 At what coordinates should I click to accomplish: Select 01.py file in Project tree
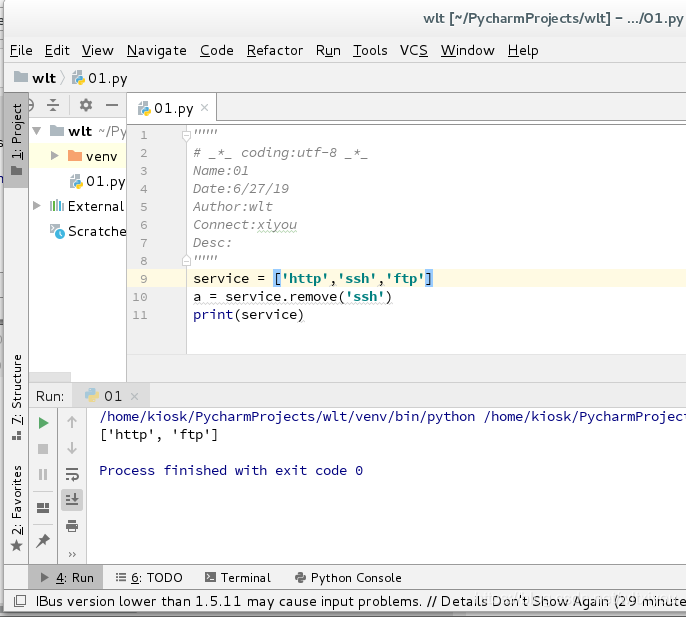[x=98, y=181]
